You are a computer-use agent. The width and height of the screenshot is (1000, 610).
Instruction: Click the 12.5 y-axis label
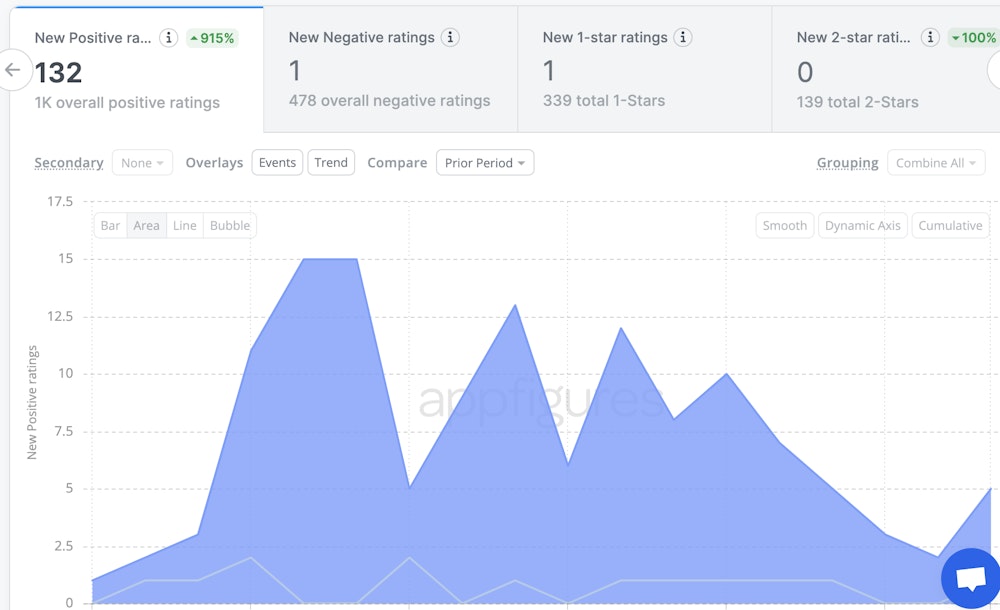click(60, 316)
